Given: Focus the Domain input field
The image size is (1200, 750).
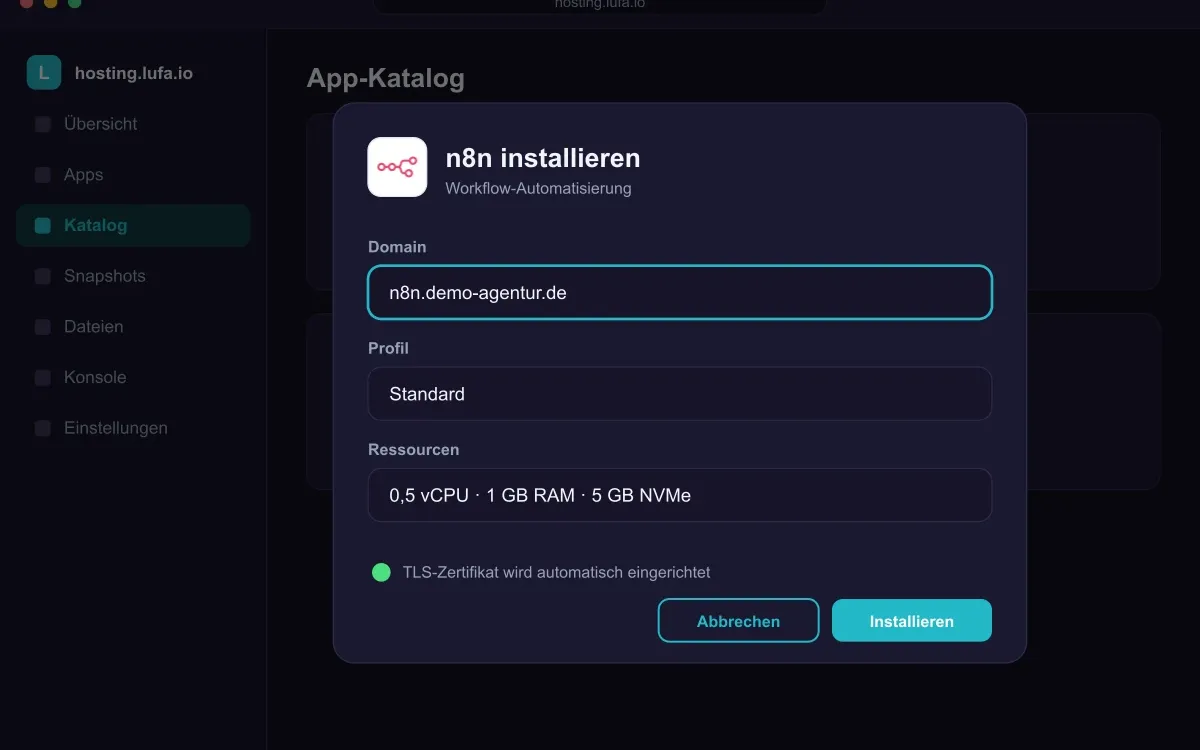Looking at the screenshot, I should pyautogui.click(x=680, y=293).
